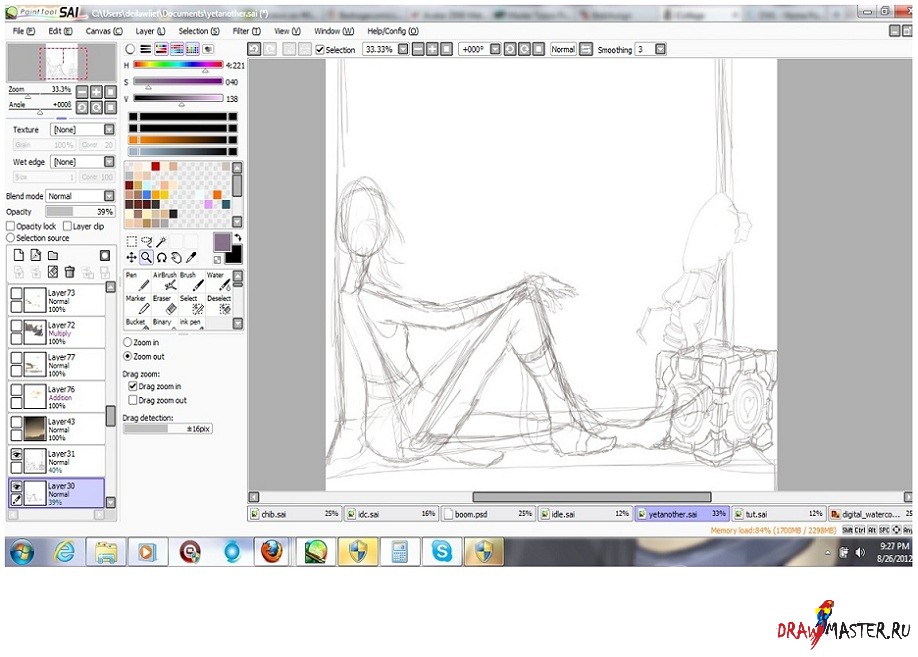
Task: Choose the Water brush tool
Action: coord(218,281)
